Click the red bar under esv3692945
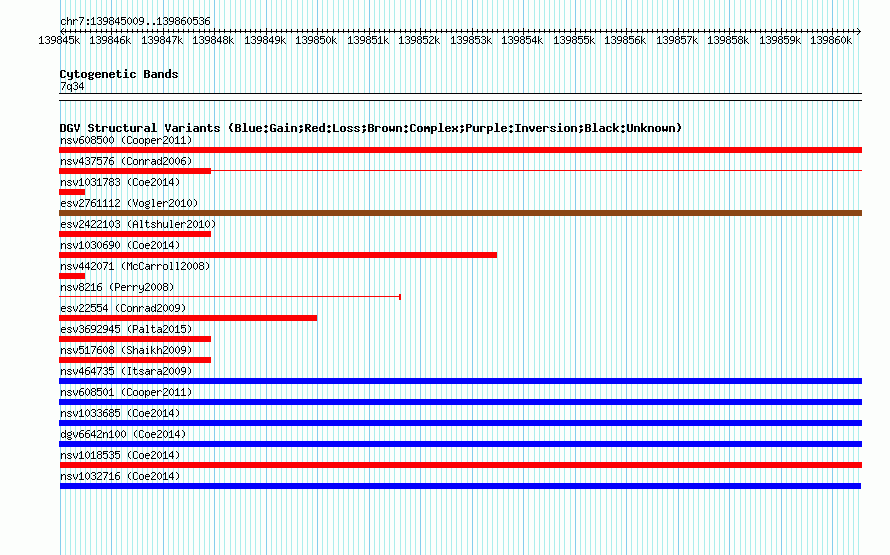Image resolution: width=890 pixels, height=555 pixels. click(x=135, y=339)
